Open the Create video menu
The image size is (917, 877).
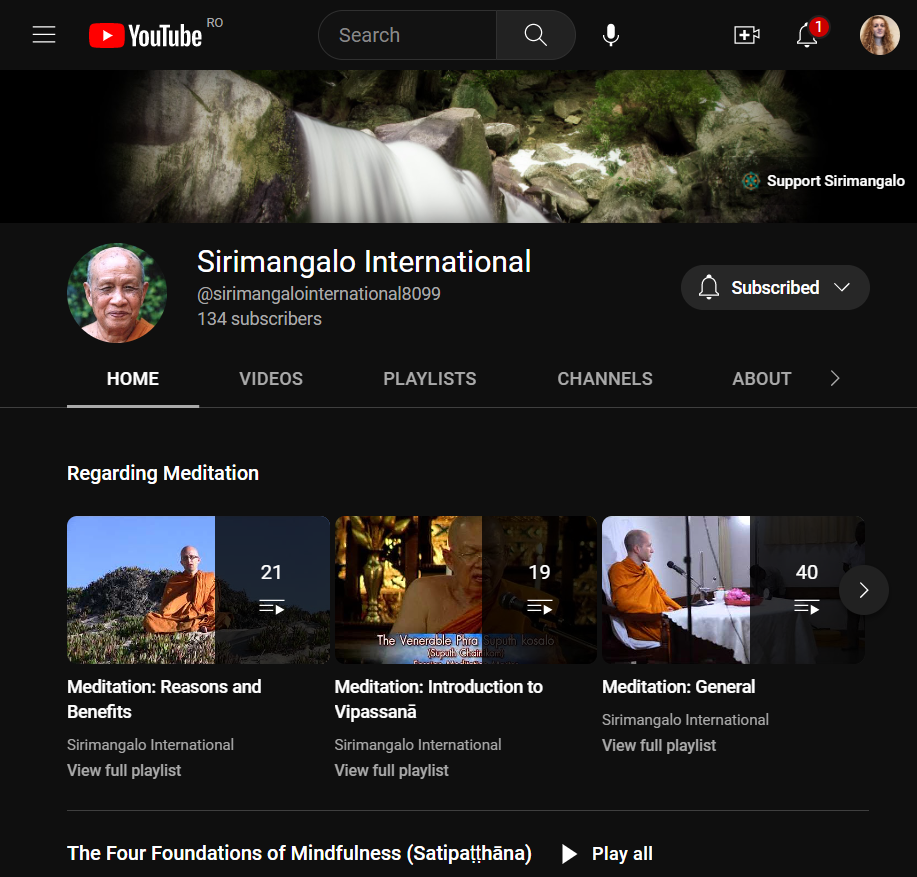tap(747, 35)
